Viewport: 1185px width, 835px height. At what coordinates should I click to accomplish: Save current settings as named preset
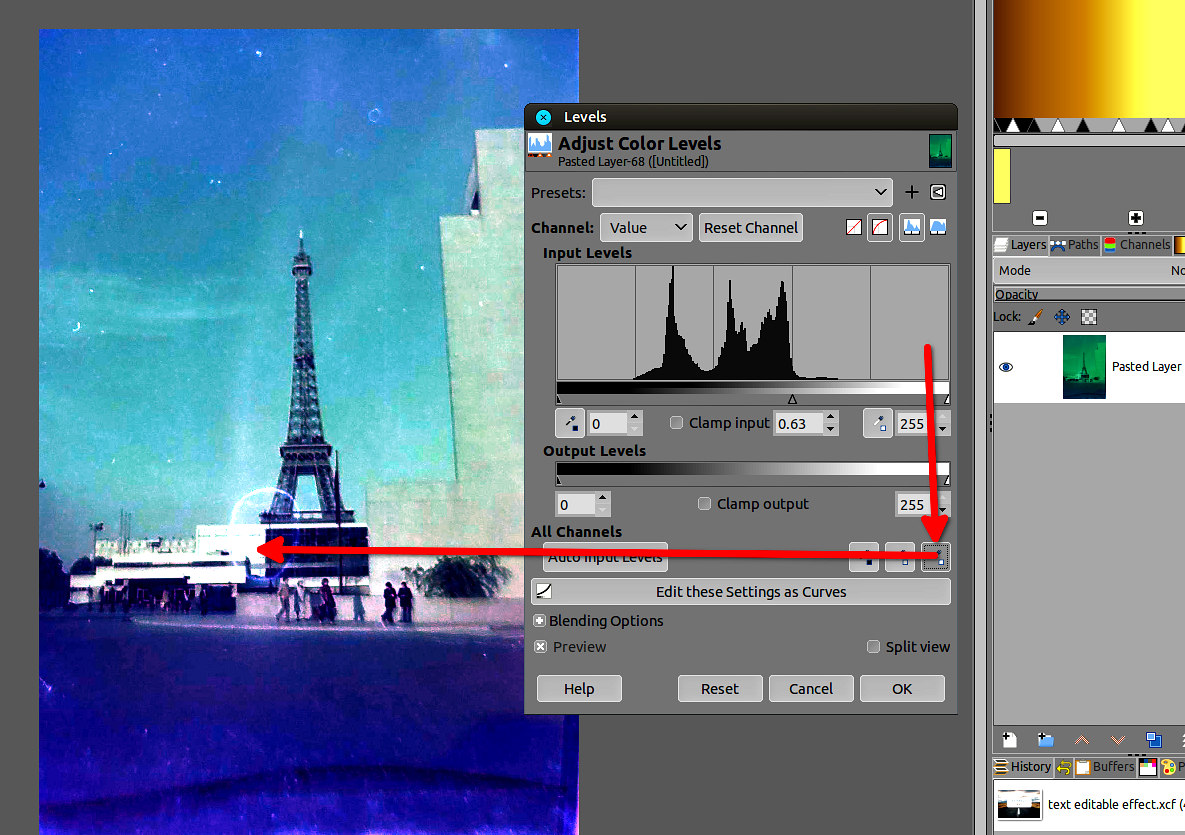pyautogui.click(x=911, y=192)
